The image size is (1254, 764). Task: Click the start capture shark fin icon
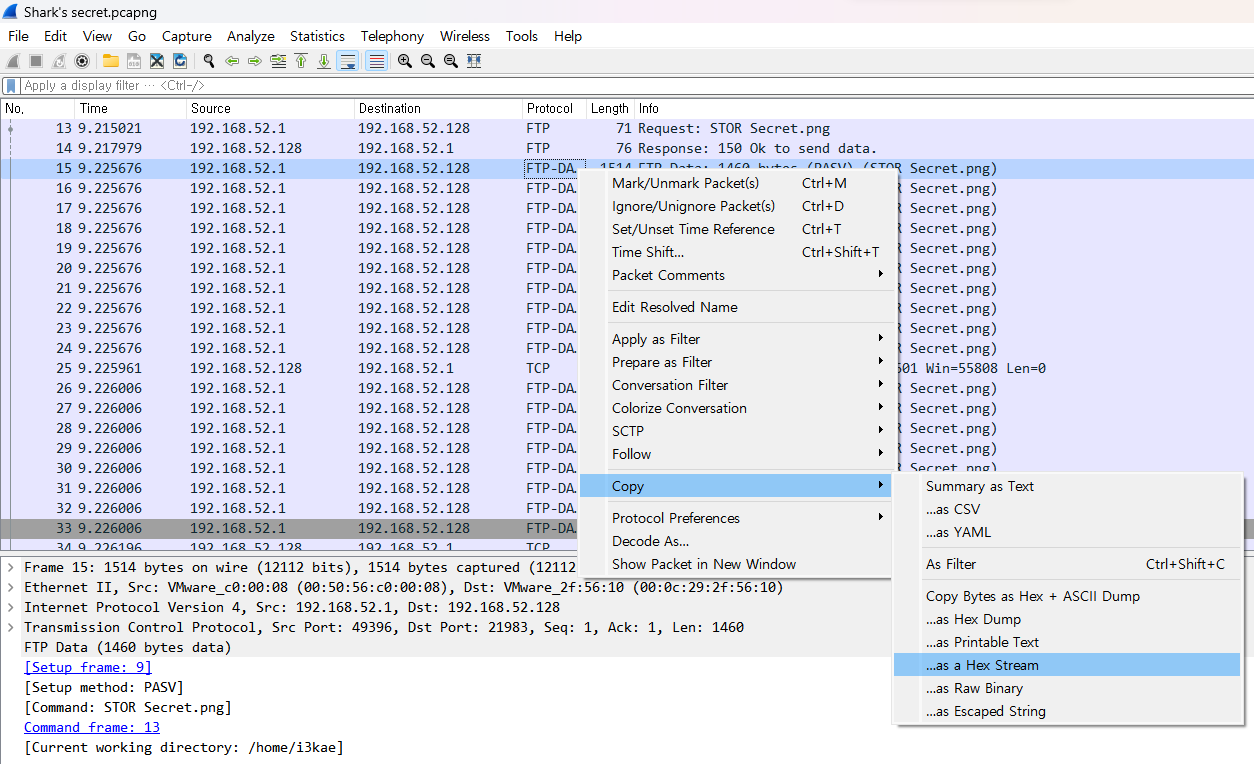click(x=13, y=61)
